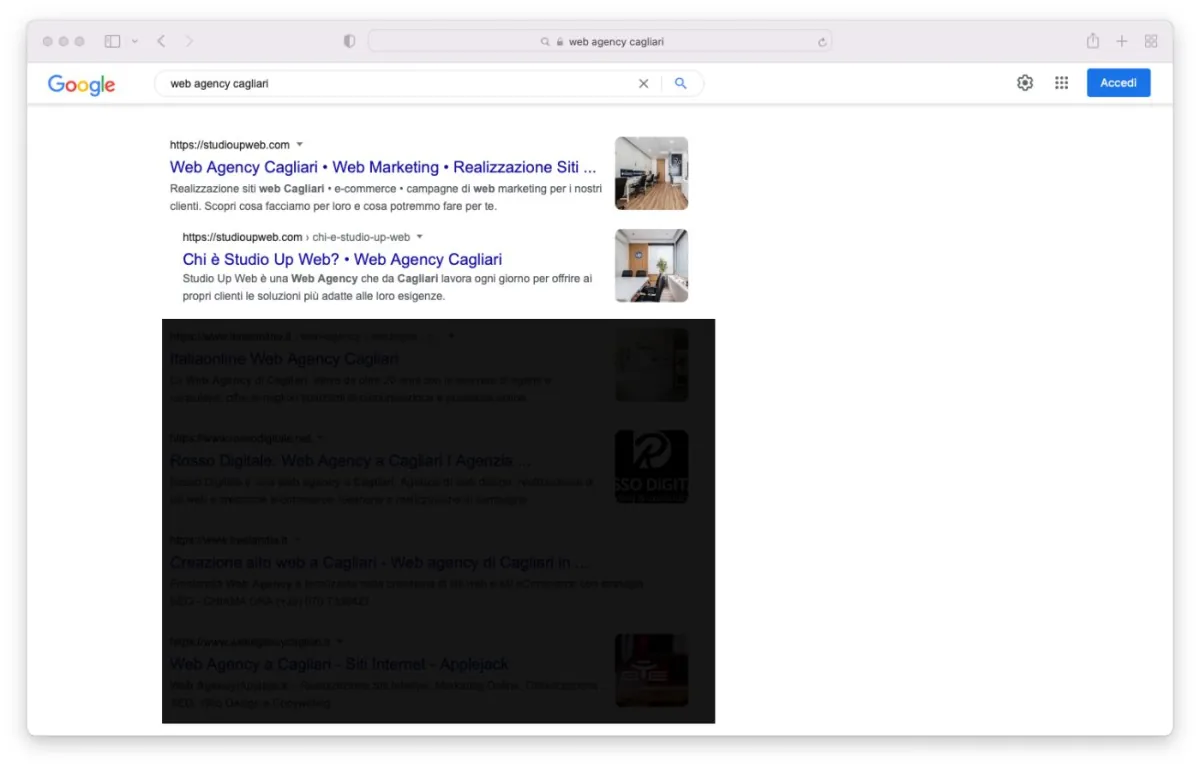Viewport: 1200px width, 769px height.
Task: Open the Google apps grid icon
Action: 1062,83
